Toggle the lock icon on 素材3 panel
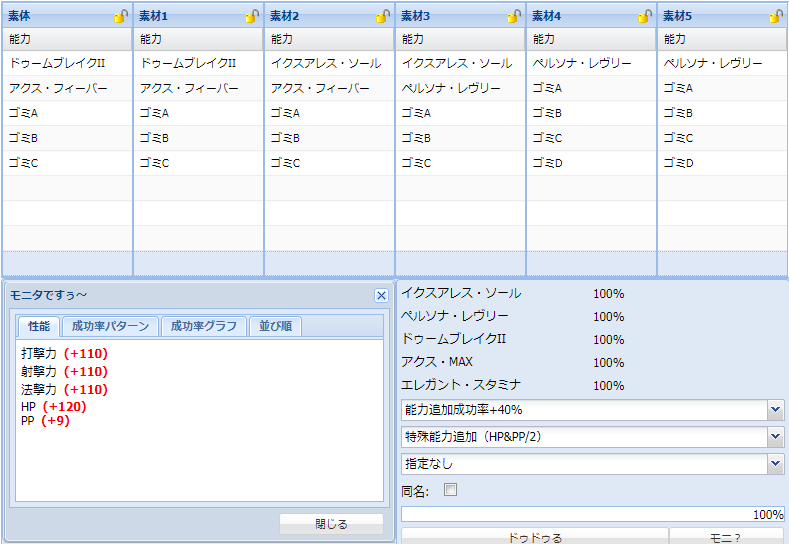The image size is (789, 544). (514, 17)
